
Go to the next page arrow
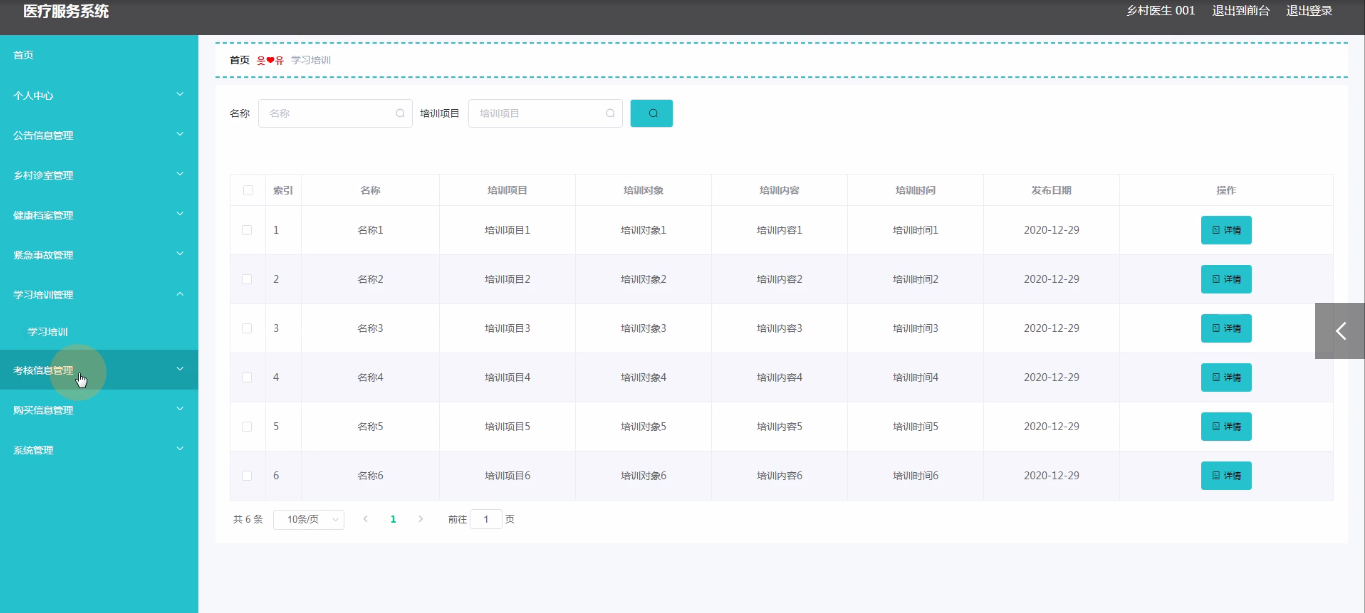click(421, 519)
